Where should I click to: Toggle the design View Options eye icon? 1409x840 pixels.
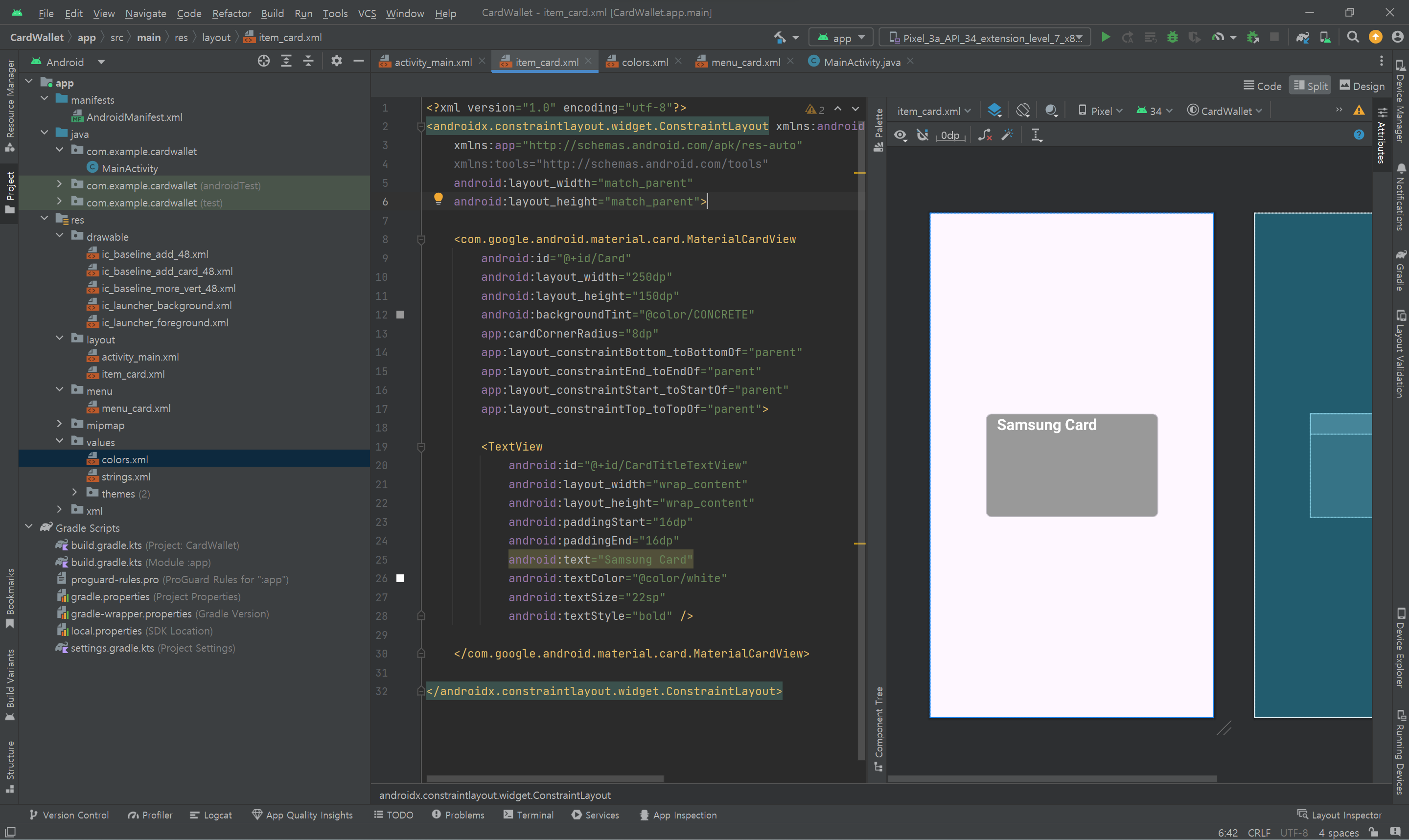pyautogui.click(x=900, y=135)
